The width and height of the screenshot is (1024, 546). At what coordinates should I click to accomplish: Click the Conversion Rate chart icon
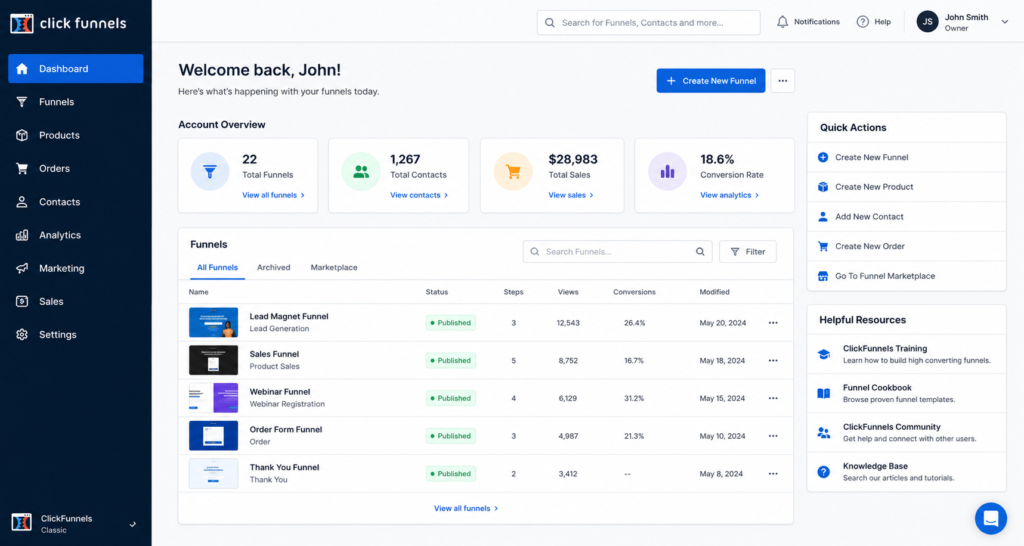click(x=667, y=172)
